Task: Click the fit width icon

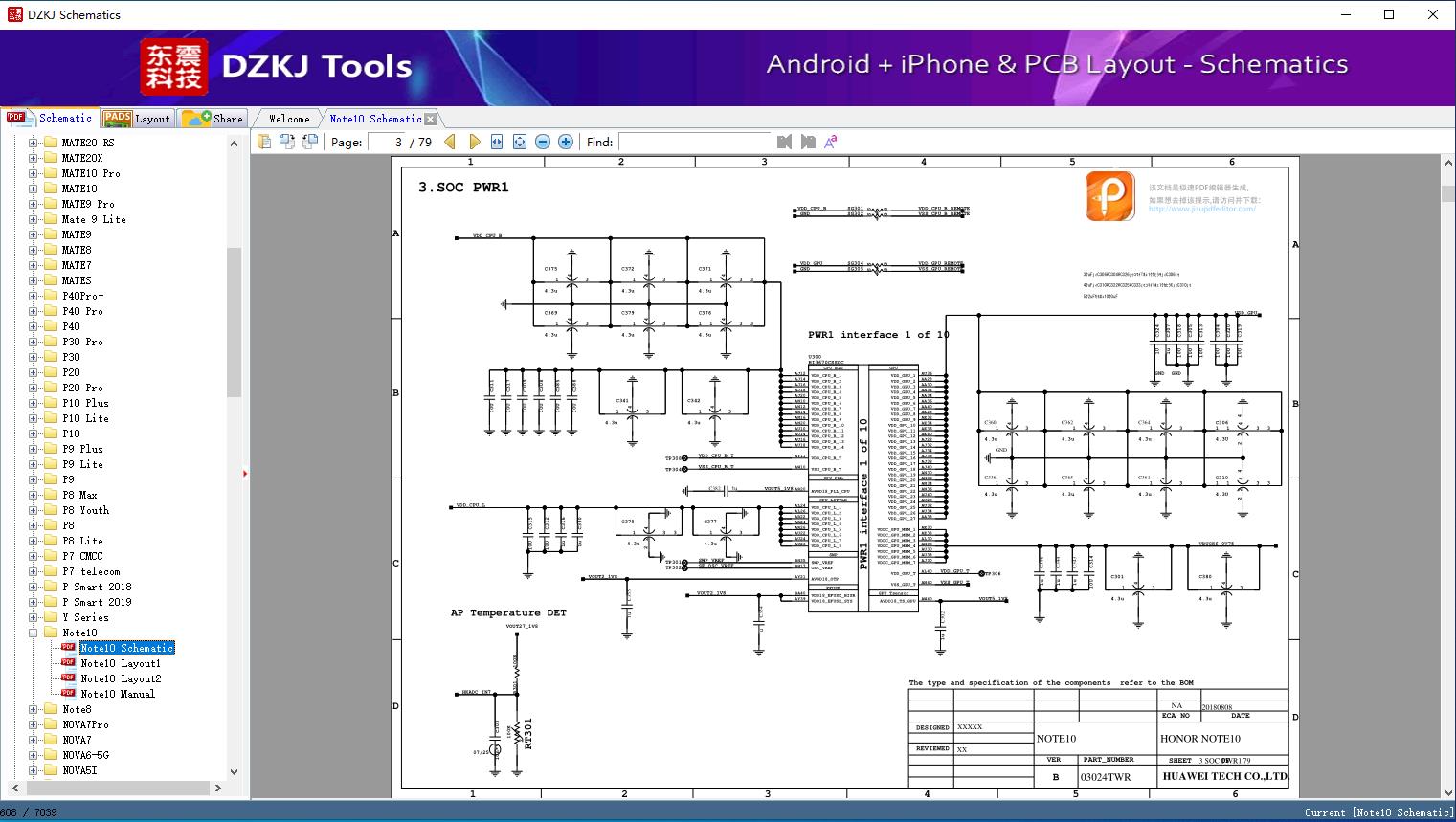Action: (497, 142)
